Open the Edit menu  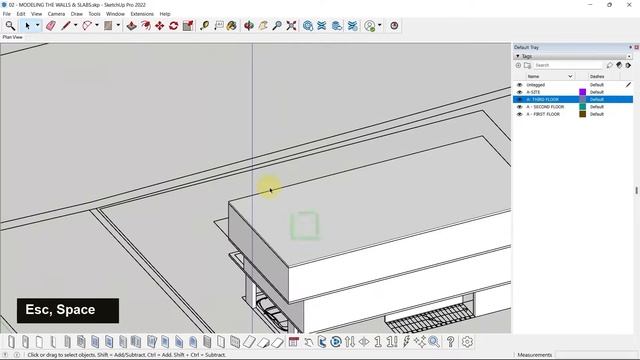pos(21,14)
